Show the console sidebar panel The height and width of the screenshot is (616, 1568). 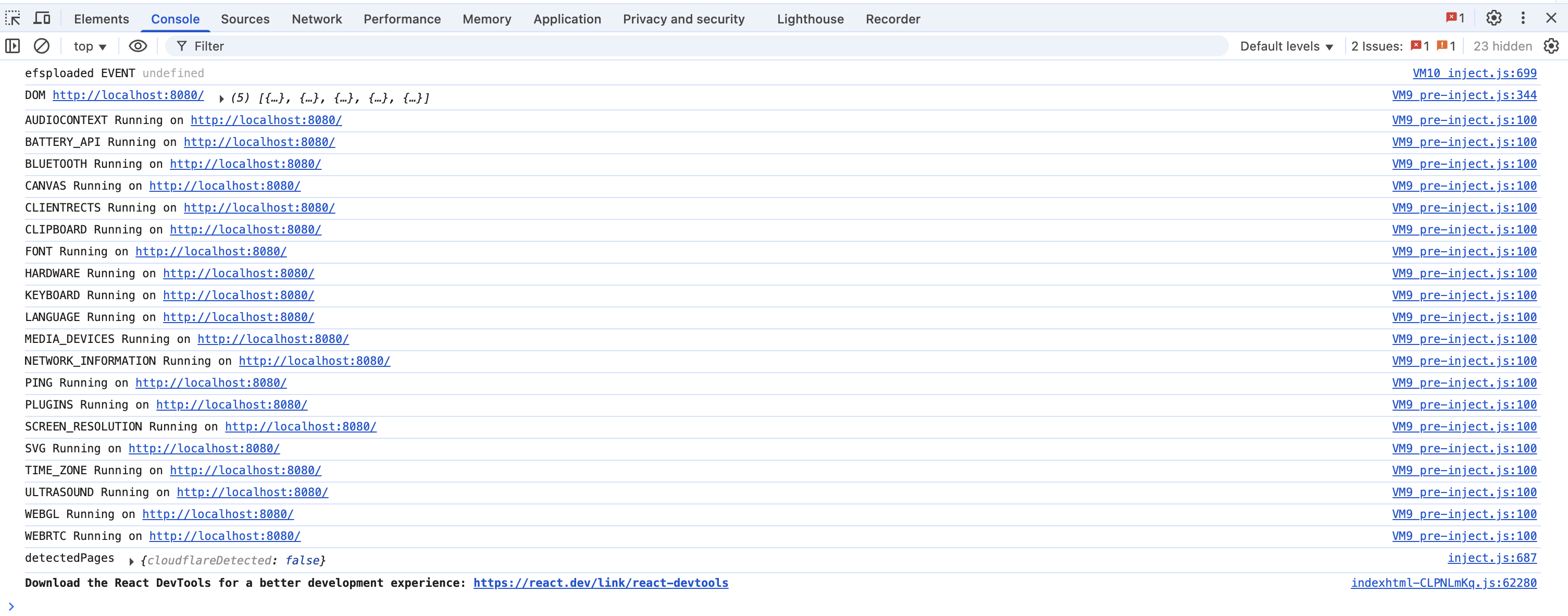point(13,46)
